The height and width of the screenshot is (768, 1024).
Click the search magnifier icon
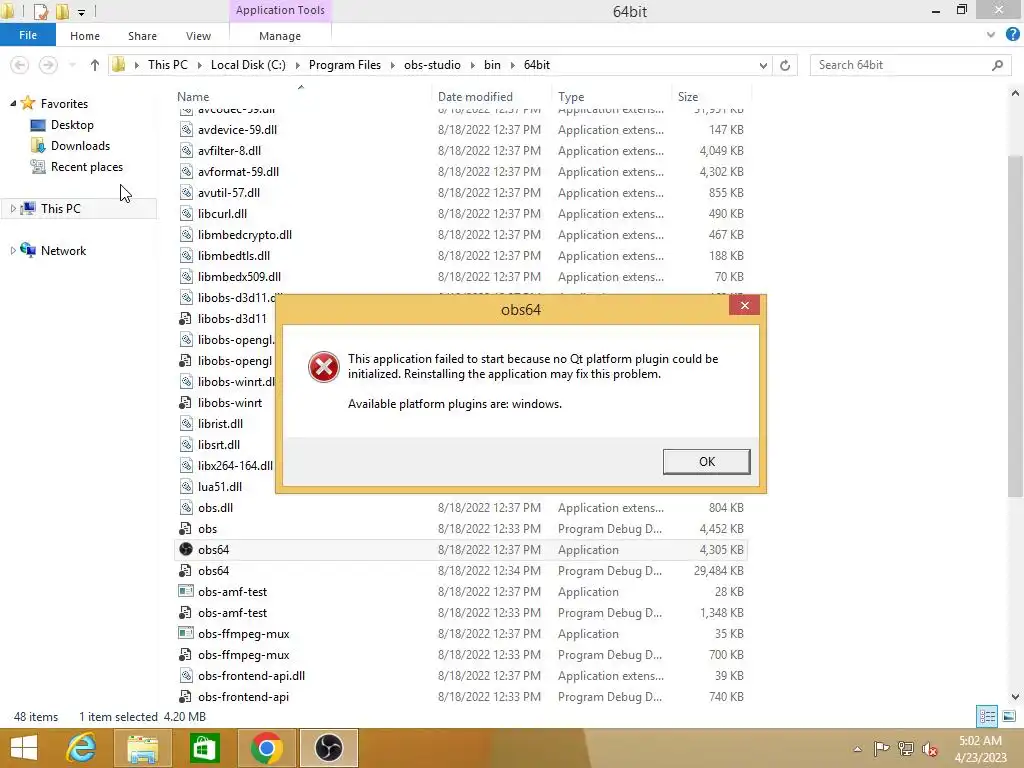997,65
